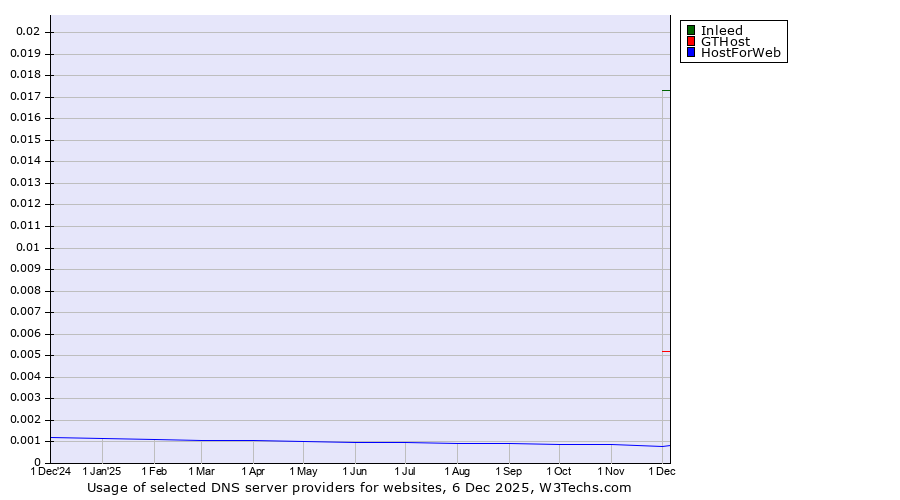Select the 0.01 y-axis value label
Image resolution: width=900 pixels, height=500 pixels.
pyautogui.click(x=27, y=247)
